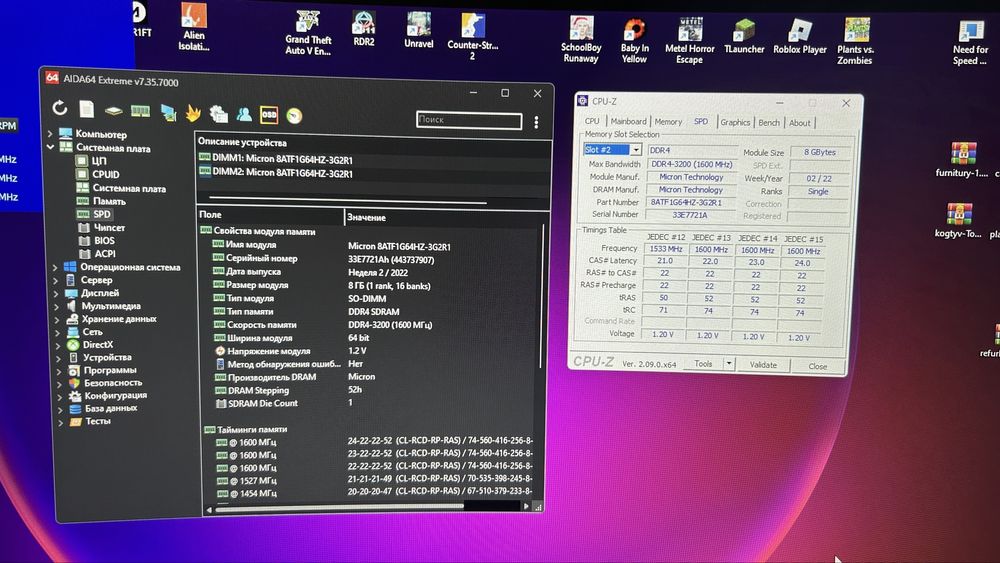The width and height of the screenshot is (1000, 563).
Task: Select the Тесты tree item
Action: (91, 421)
